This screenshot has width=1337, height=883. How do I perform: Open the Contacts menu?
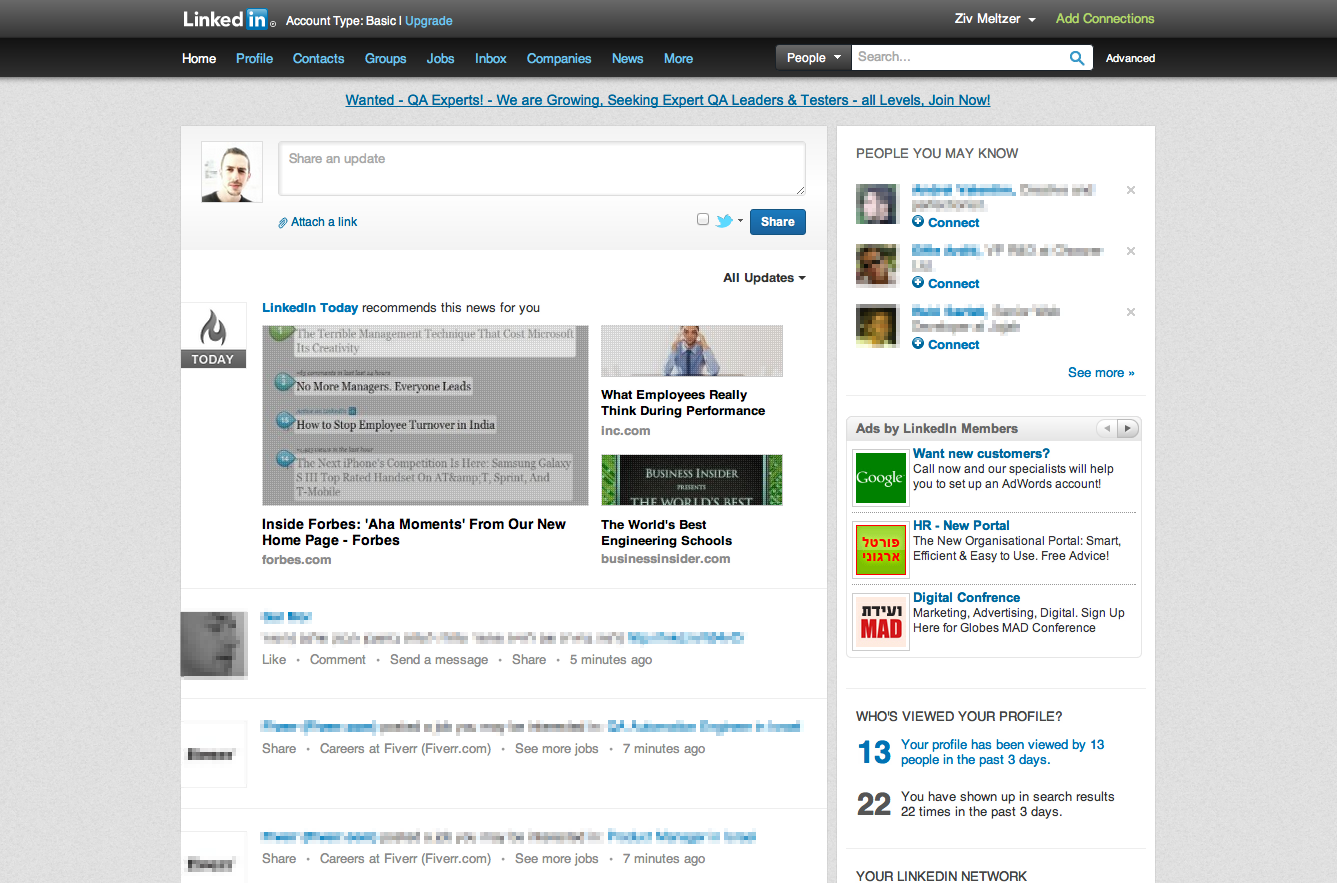point(318,58)
